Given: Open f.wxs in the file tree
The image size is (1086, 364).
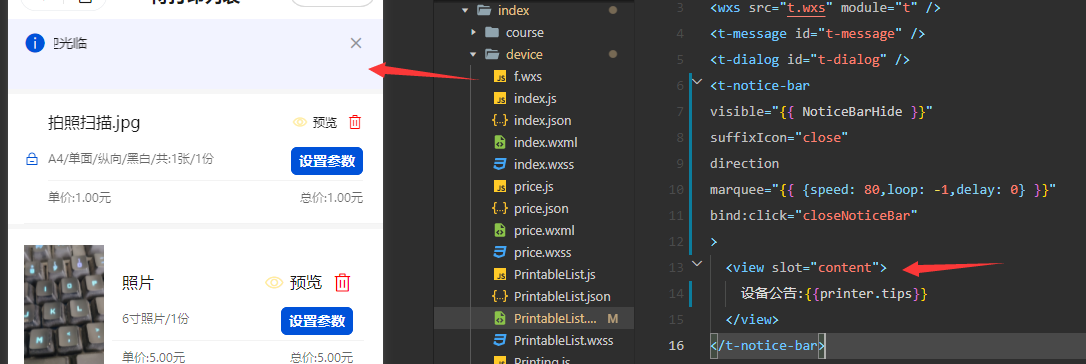Looking at the screenshot, I should pyautogui.click(x=528, y=76).
